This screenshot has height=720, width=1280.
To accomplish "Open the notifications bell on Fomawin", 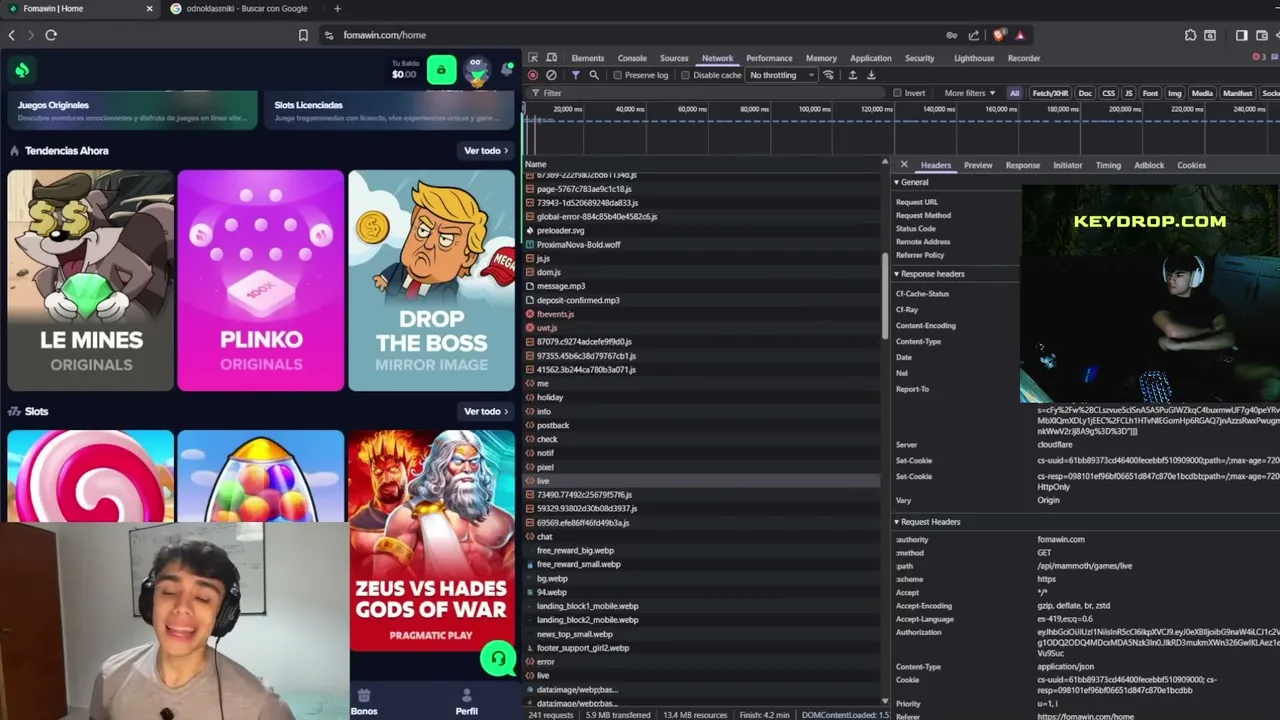I will 507,70.
